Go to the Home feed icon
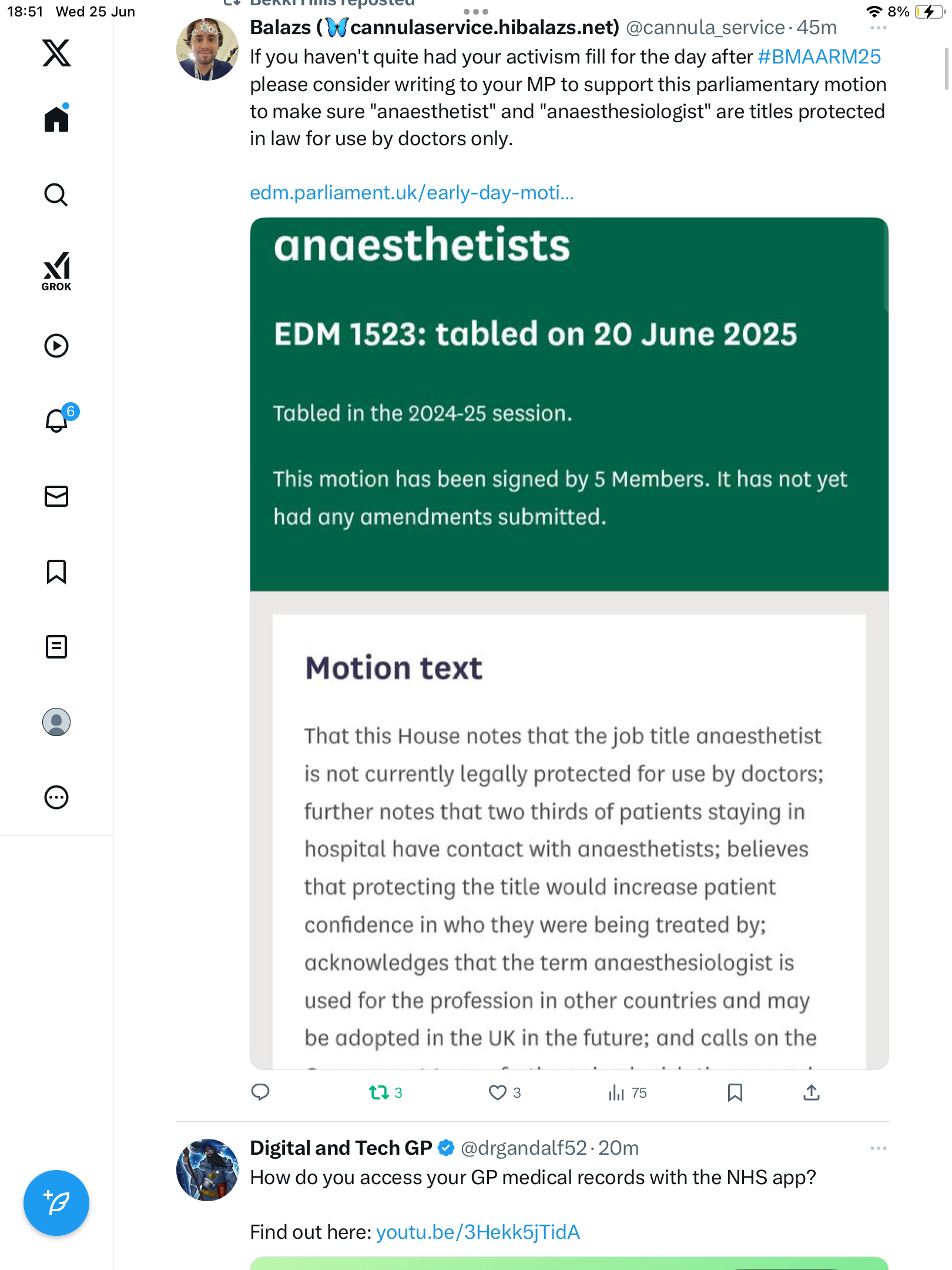 point(56,119)
